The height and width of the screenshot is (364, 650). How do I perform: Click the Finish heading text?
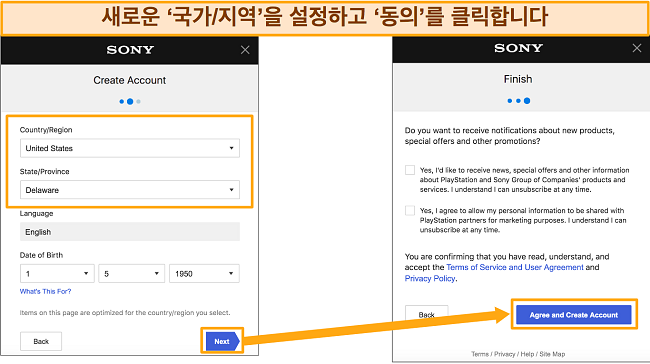[518, 79]
